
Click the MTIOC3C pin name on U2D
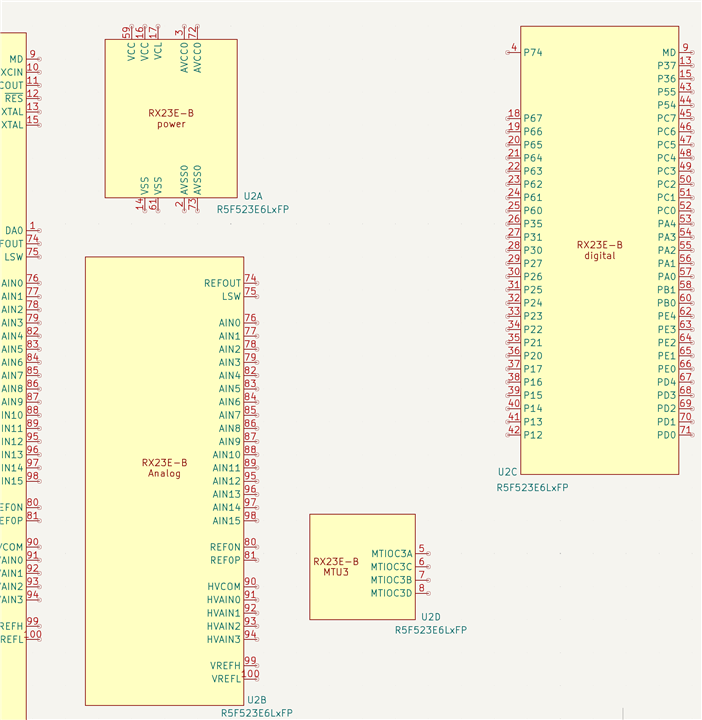(392, 567)
